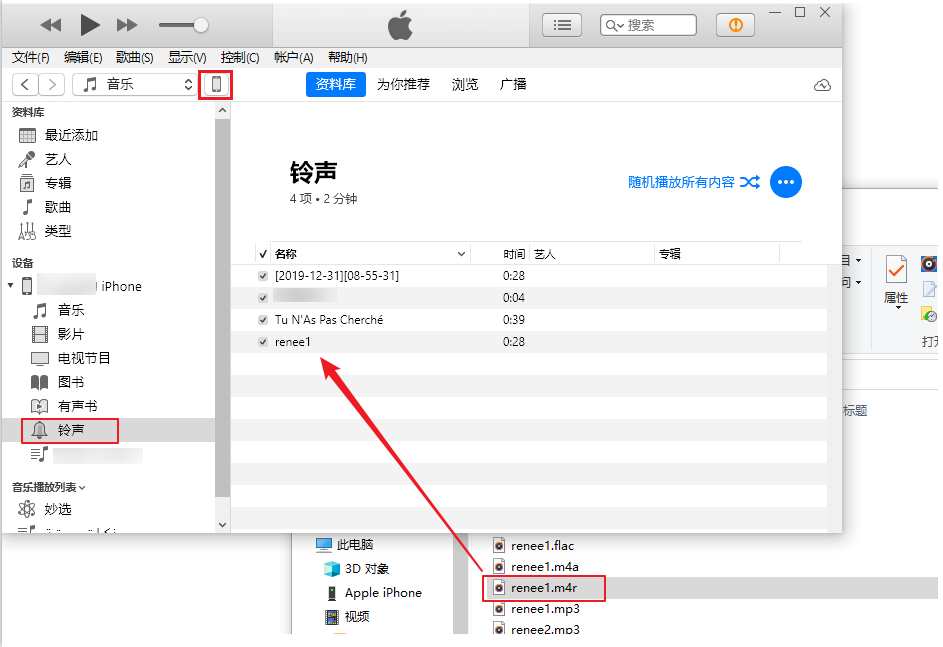Uncheck the renee1 ringtone checkbox
This screenshot has width=943, height=647.
pyautogui.click(x=263, y=342)
